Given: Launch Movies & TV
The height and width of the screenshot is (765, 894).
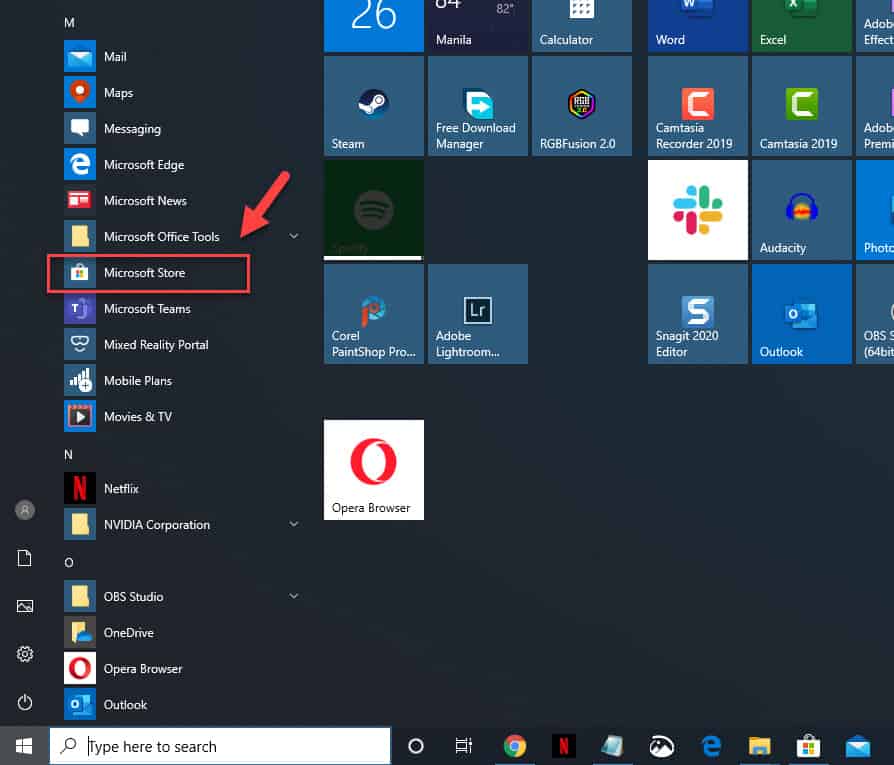Looking at the screenshot, I should [182, 416].
